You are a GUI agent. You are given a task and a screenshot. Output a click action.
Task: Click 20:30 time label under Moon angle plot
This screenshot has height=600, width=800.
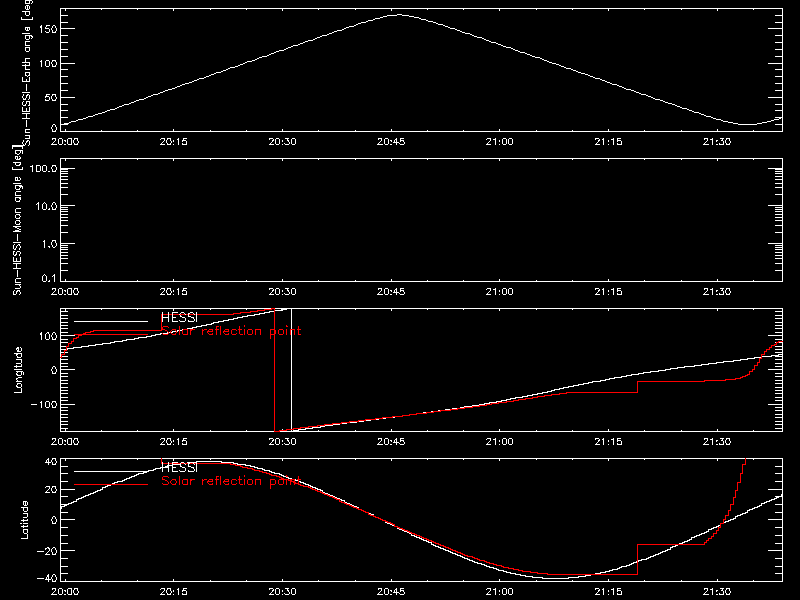pos(282,291)
